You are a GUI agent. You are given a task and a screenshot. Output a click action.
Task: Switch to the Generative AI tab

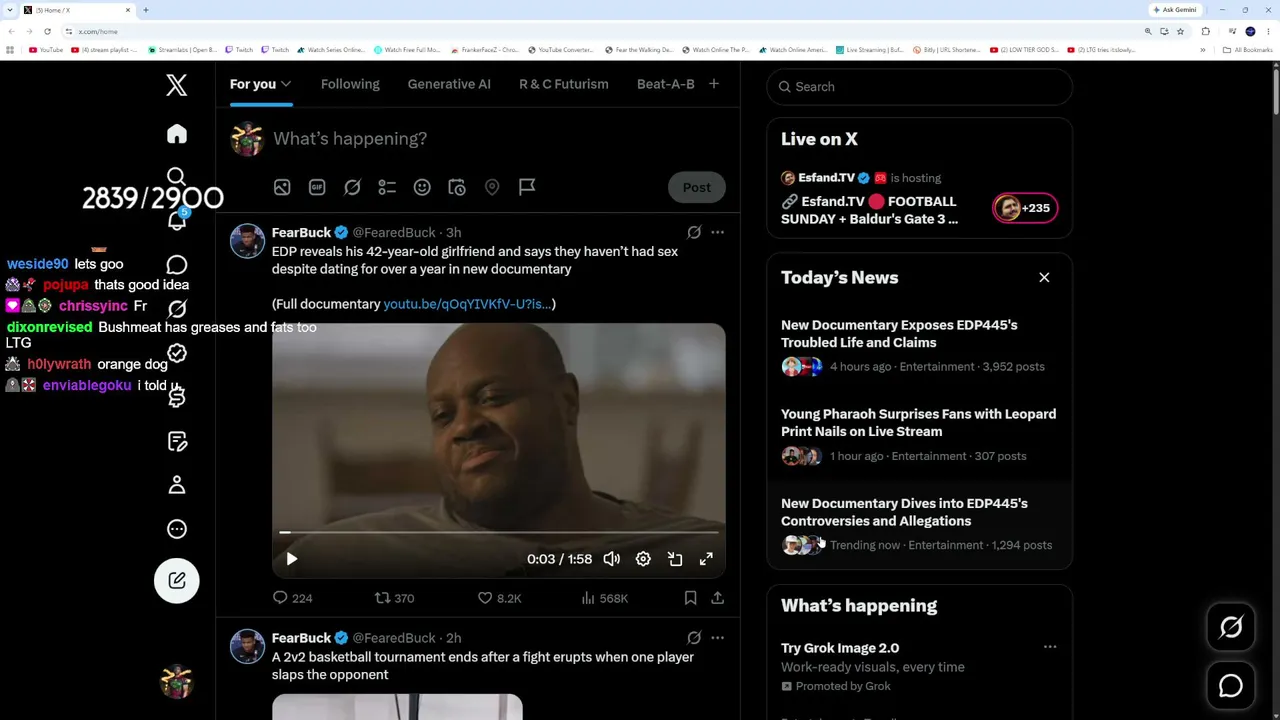(449, 84)
